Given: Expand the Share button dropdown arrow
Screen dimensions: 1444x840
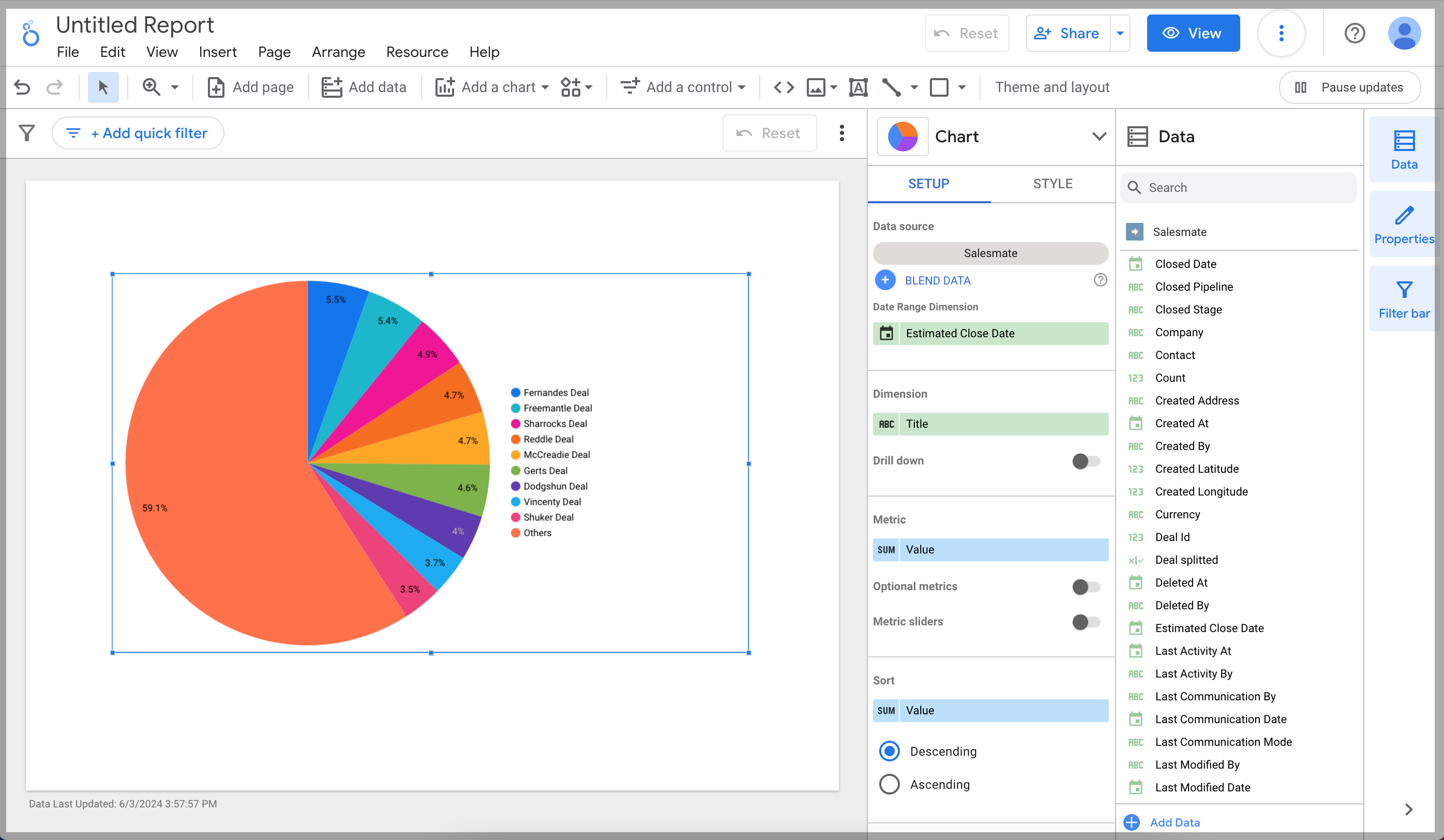Looking at the screenshot, I should (1120, 33).
